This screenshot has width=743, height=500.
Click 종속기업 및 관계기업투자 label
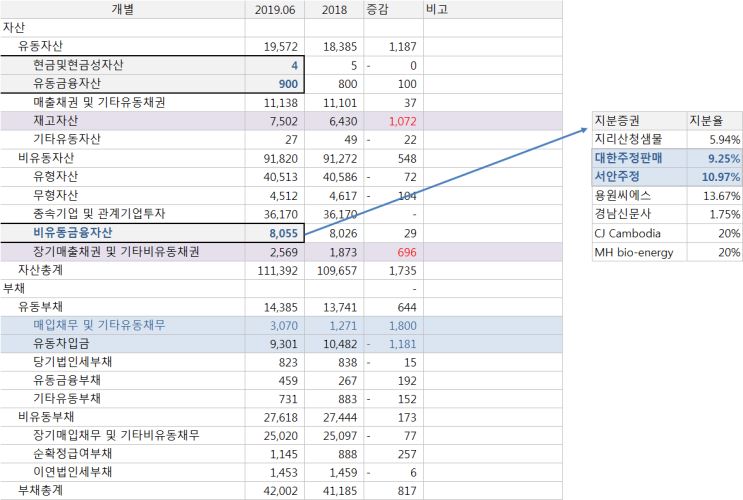pyautogui.click(x=99, y=214)
